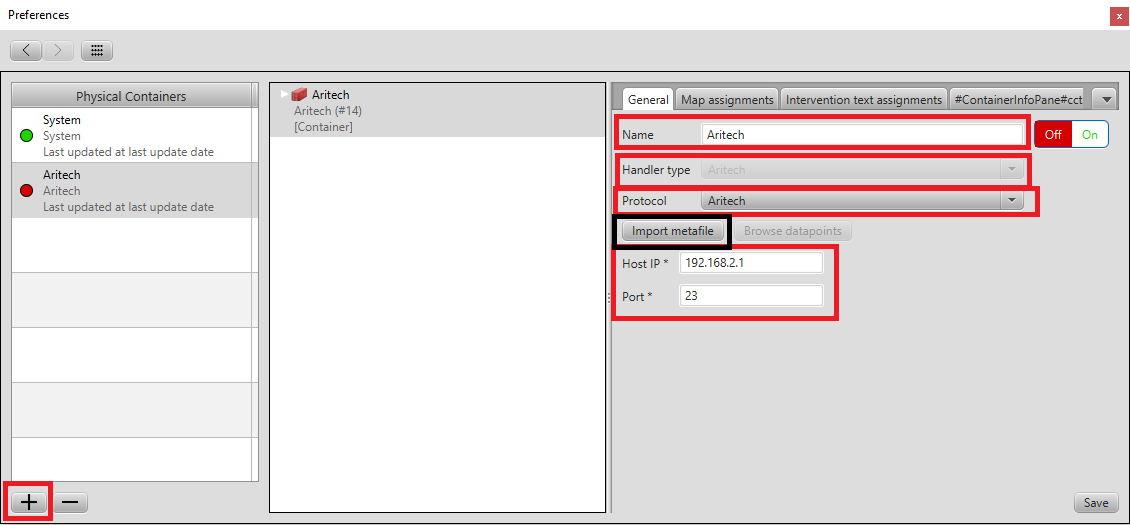
Task: Click the red Aritech container brick icon
Action: [299, 95]
